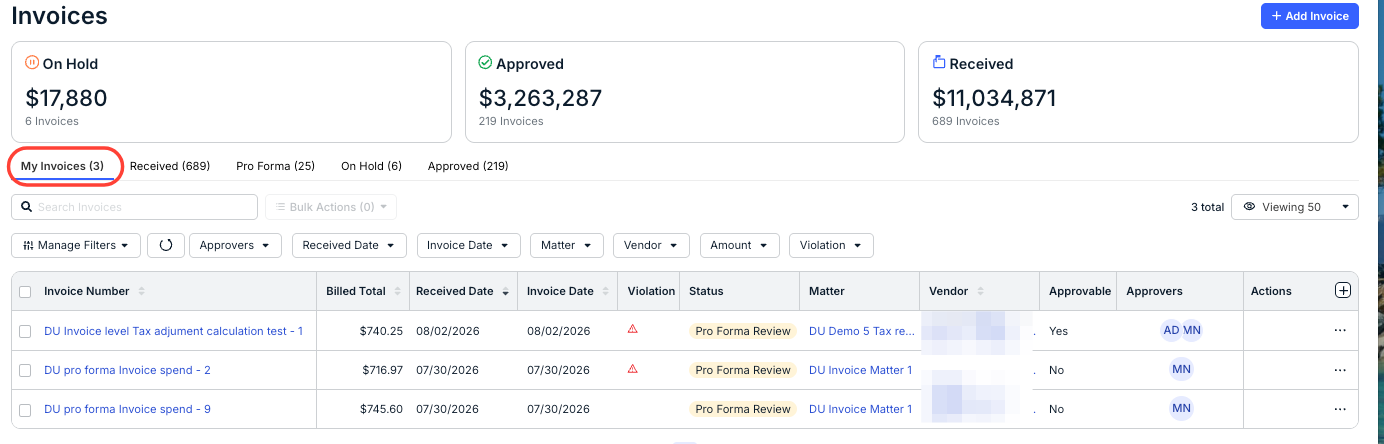Open three-dot actions for Invoice spend - 9
This screenshot has height=444, width=1384.
point(1340,409)
